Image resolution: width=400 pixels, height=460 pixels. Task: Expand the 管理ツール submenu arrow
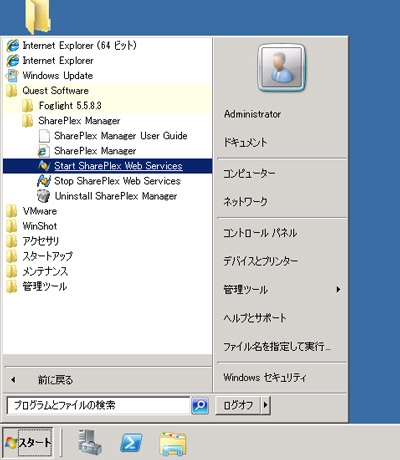(338, 289)
